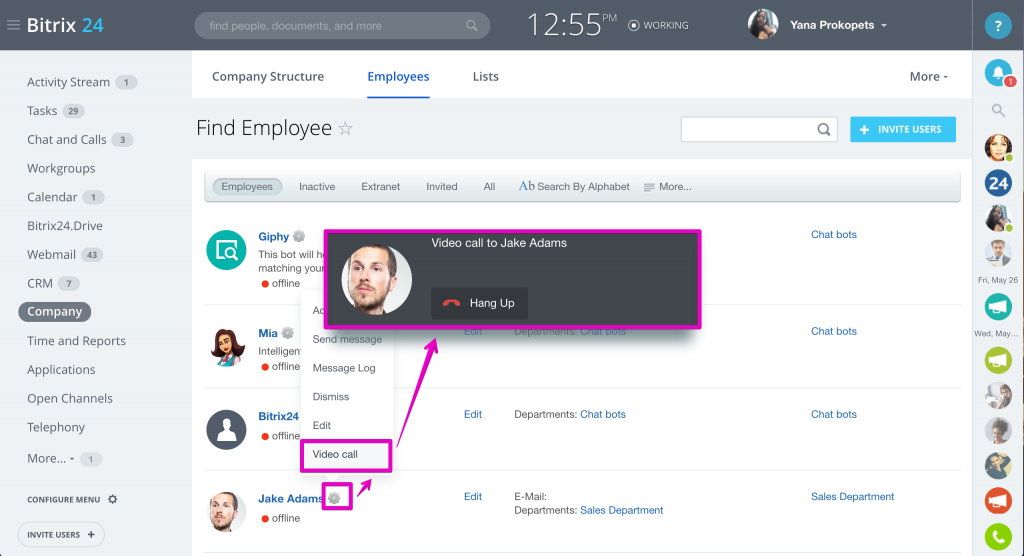Switch to the Lists tab
The width and height of the screenshot is (1024, 556).
[485, 76]
